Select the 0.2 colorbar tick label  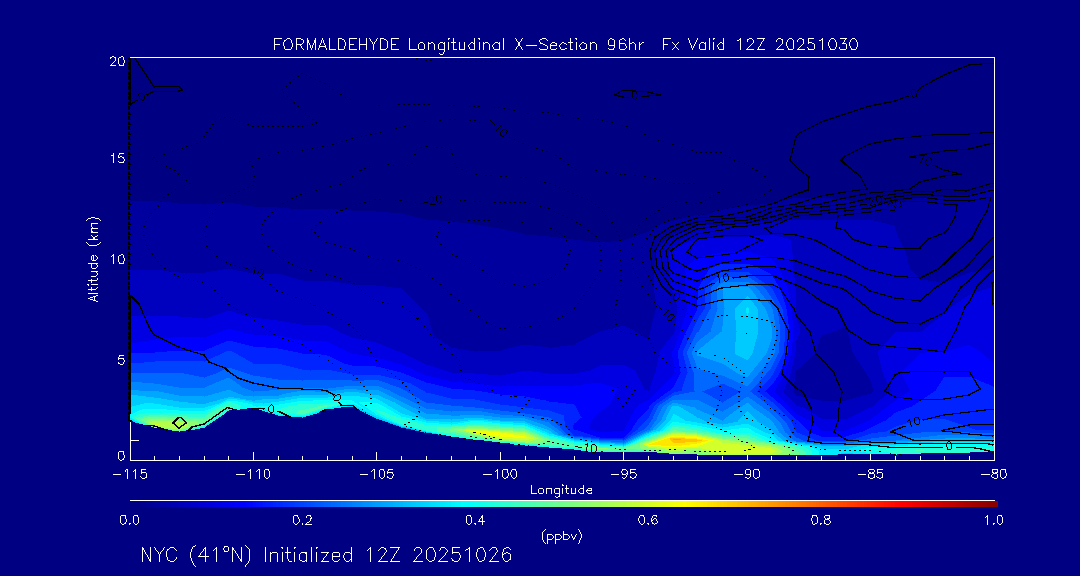[302, 520]
